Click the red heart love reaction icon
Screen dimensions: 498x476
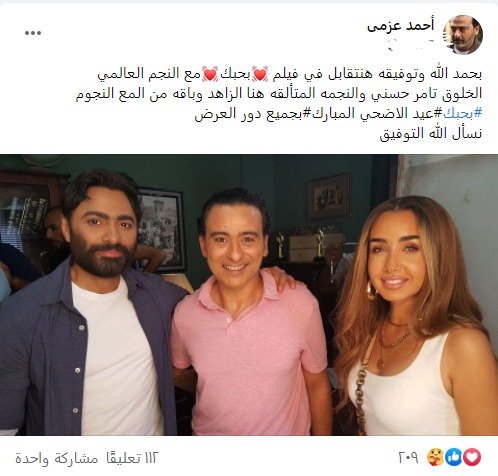click(472, 457)
